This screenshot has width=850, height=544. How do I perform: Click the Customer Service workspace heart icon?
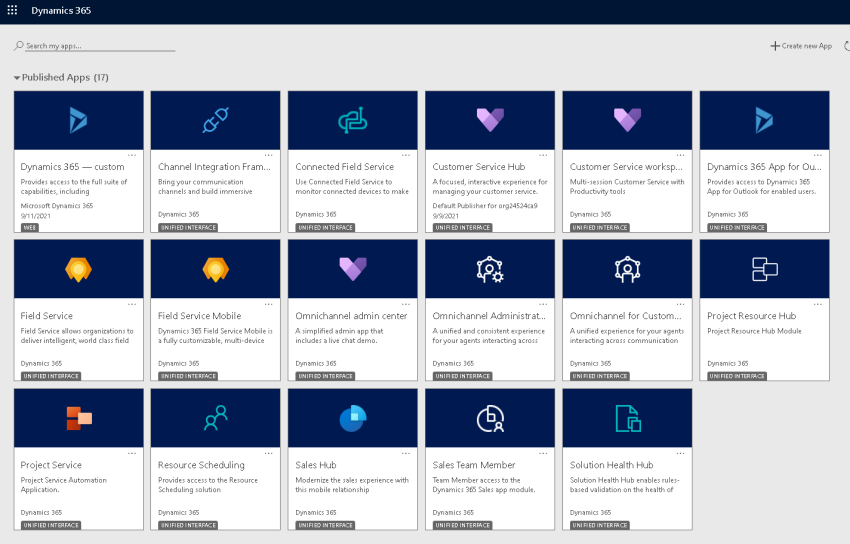(627, 120)
